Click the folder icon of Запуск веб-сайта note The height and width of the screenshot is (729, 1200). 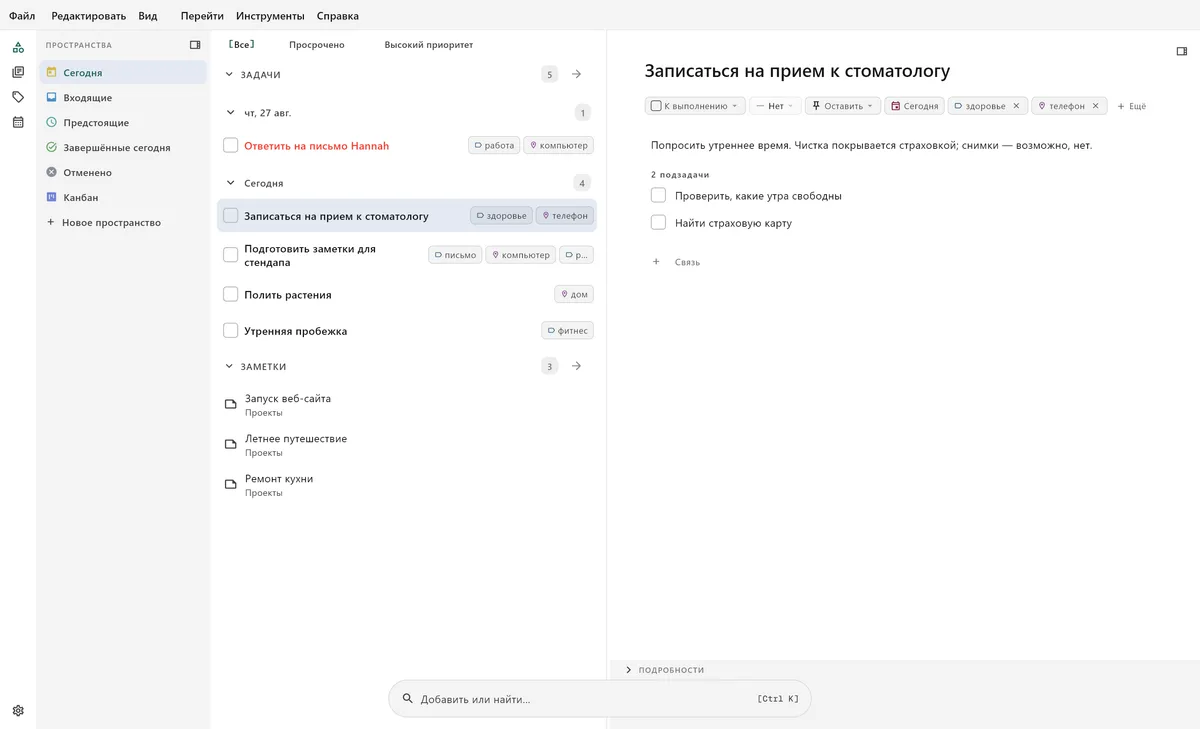pos(230,404)
